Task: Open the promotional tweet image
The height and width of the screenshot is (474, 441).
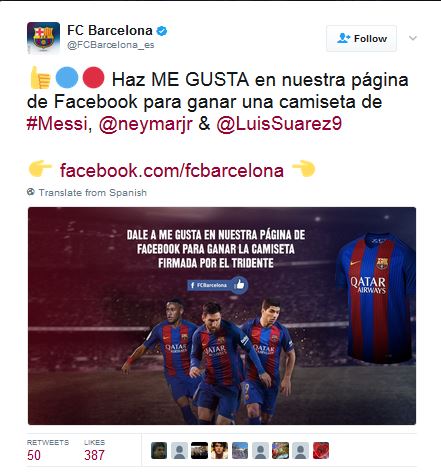Action: click(x=222, y=316)
